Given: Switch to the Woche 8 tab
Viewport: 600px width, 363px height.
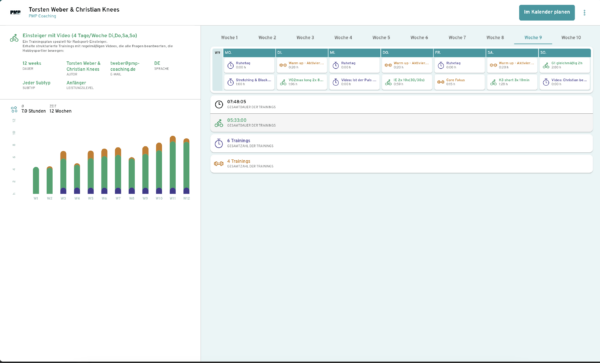Looking at the screenshot, I should click(495, 37).
